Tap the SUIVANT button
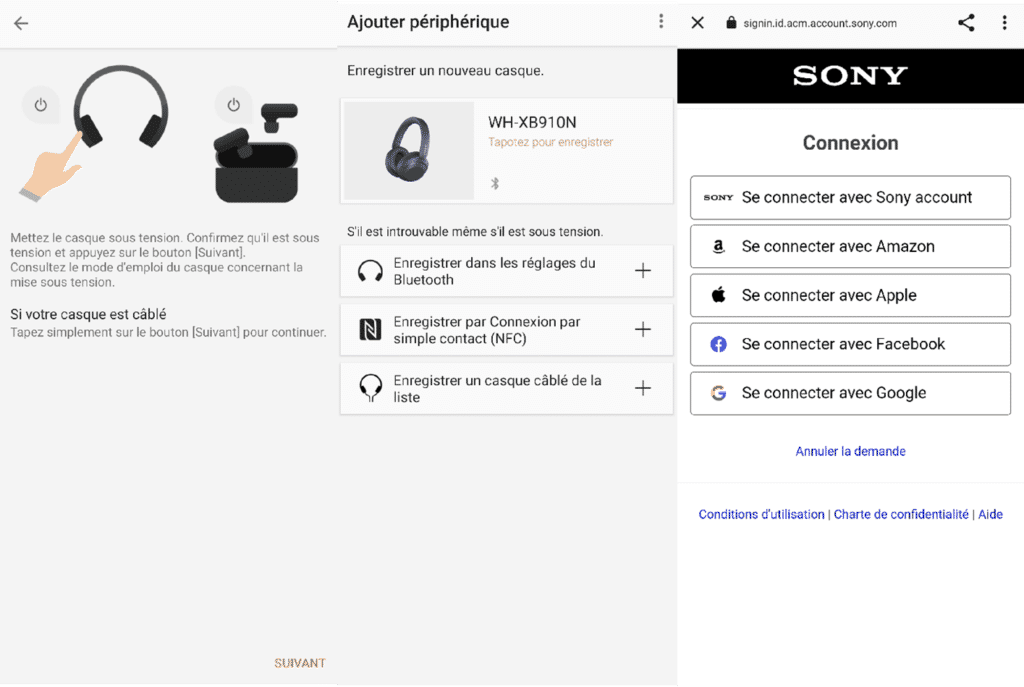 [300, 663]
